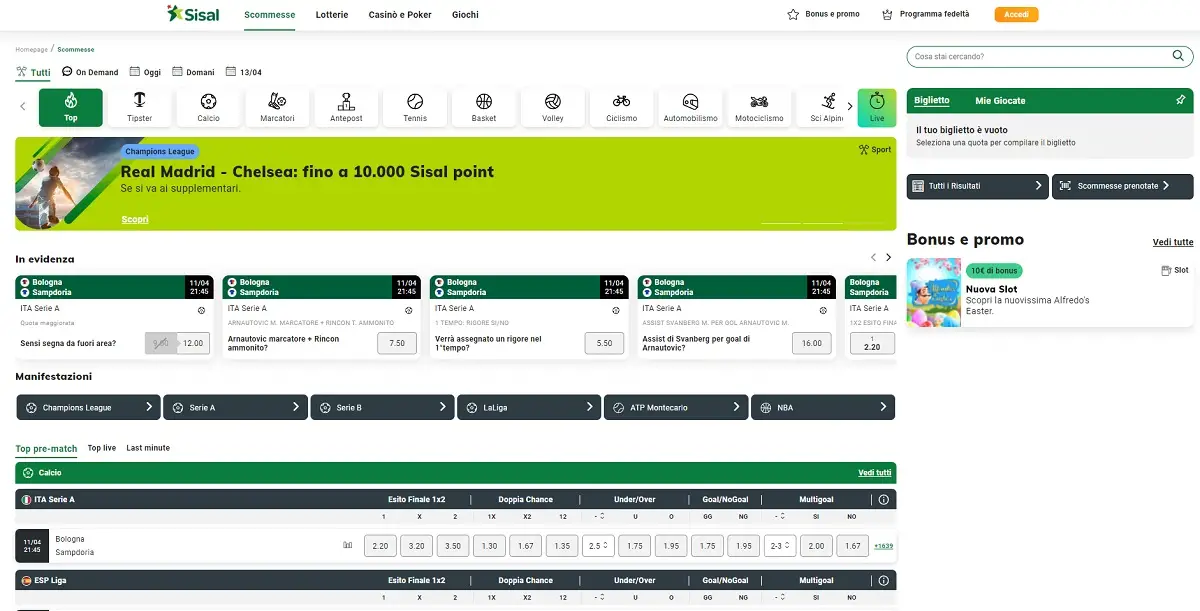
Task: Click the search magnifier icon
Action: click(1180, 56)
